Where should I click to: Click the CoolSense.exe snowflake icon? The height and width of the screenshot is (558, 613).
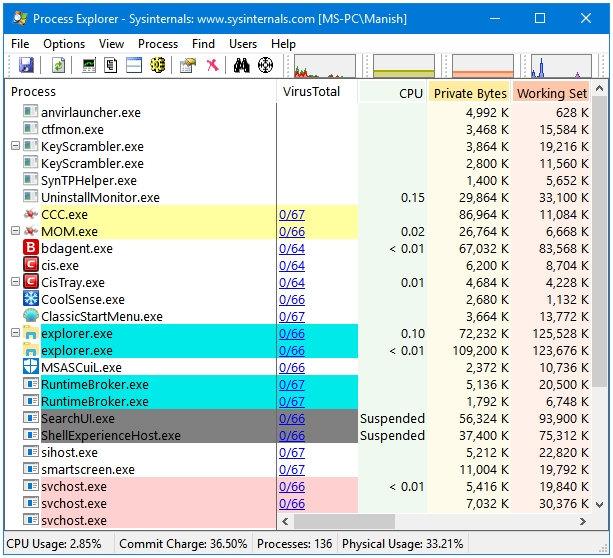(x=31, y=299)
